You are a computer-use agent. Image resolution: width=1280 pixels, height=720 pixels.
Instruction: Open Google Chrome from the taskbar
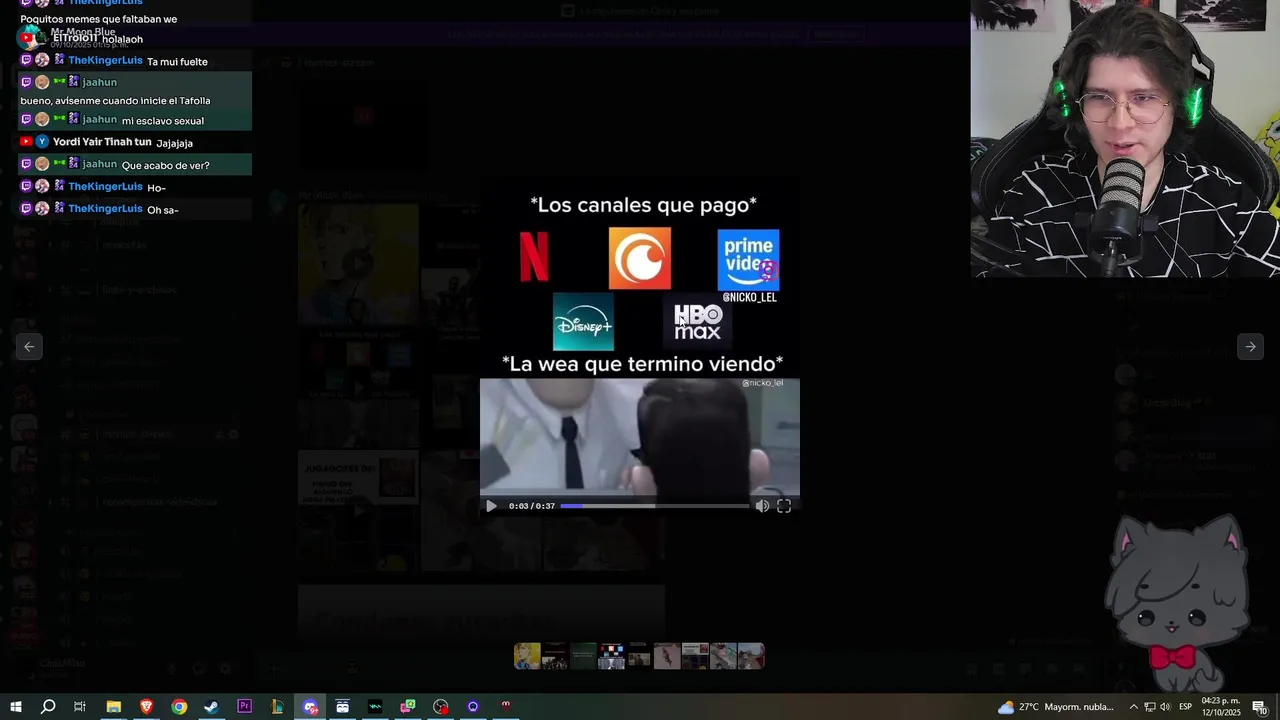pyautogui.click(x=179, y=707)
